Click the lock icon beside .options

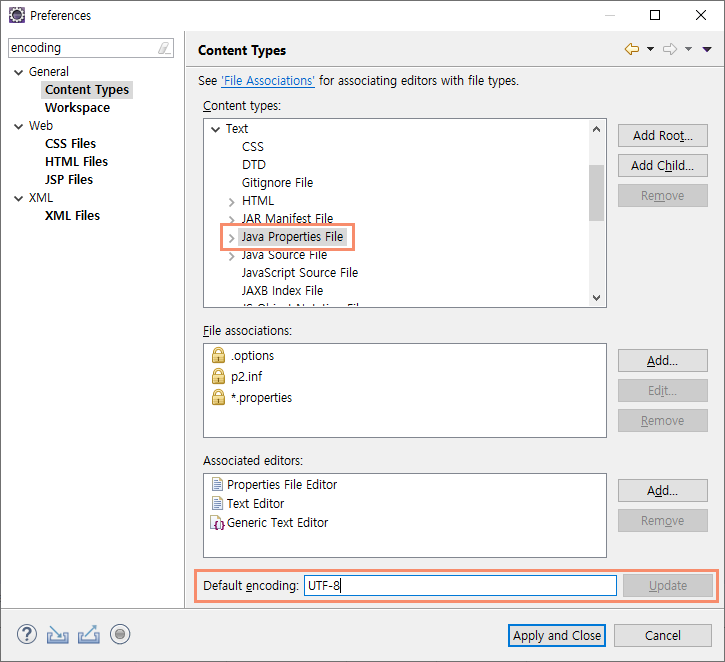pyautogui.click(x=218, y=356)
